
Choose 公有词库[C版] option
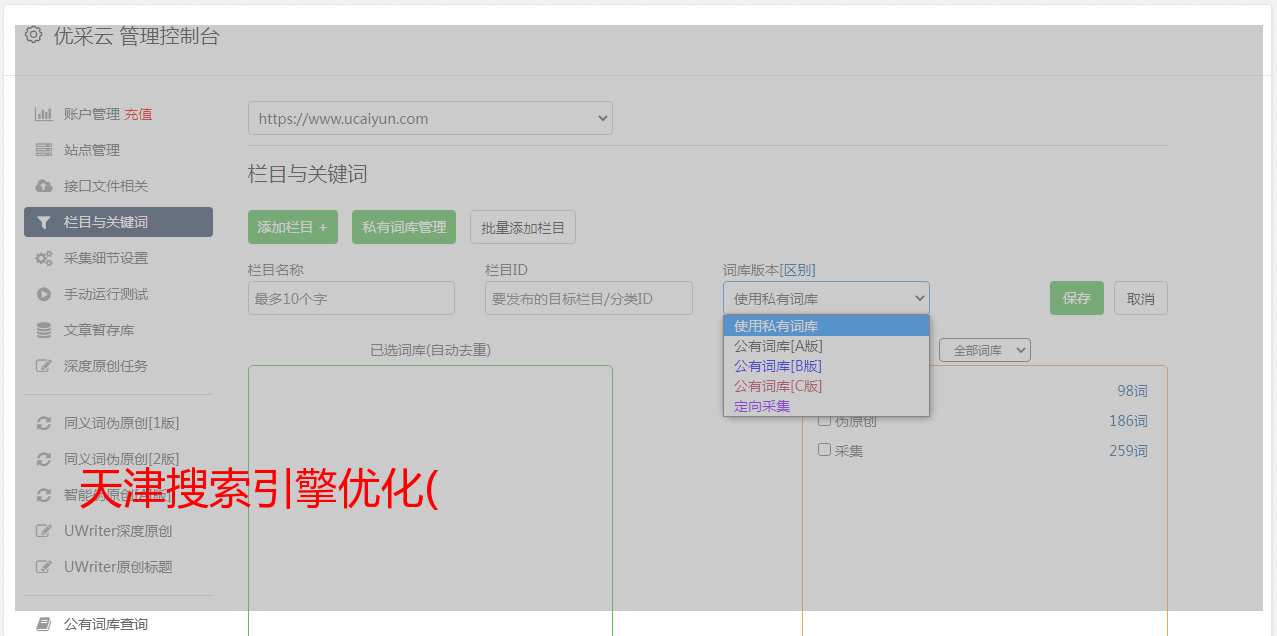(826, 386)
